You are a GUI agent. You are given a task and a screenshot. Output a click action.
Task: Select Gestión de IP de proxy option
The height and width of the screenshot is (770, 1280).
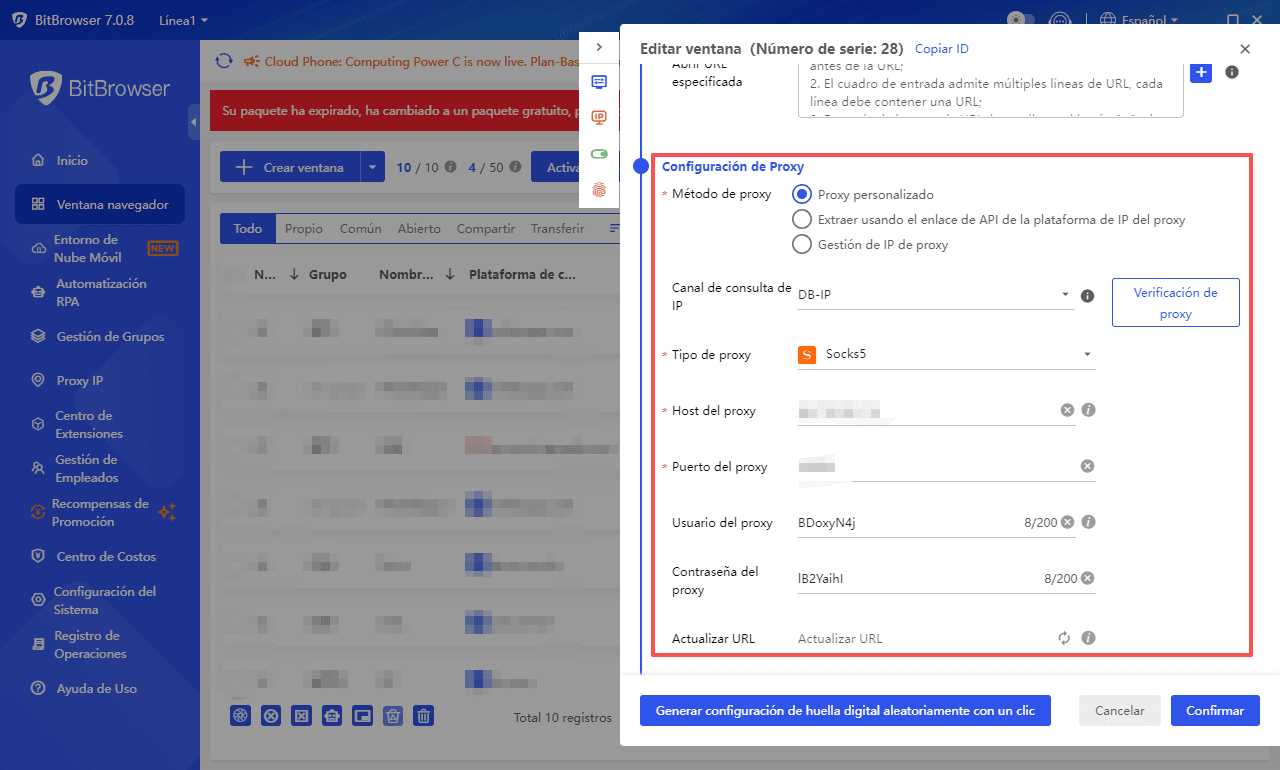tap(802, 244)
